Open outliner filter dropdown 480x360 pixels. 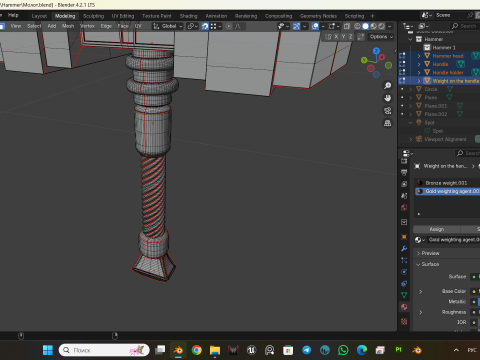click(x=423, y=26)
